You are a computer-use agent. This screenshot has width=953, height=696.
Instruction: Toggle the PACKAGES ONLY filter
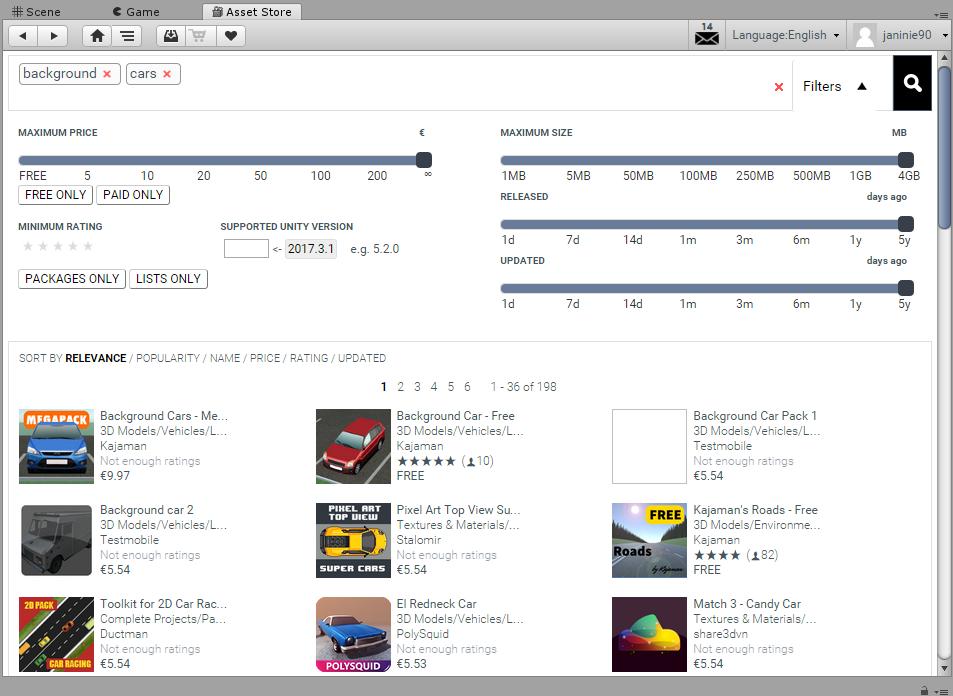pos(72,279)
